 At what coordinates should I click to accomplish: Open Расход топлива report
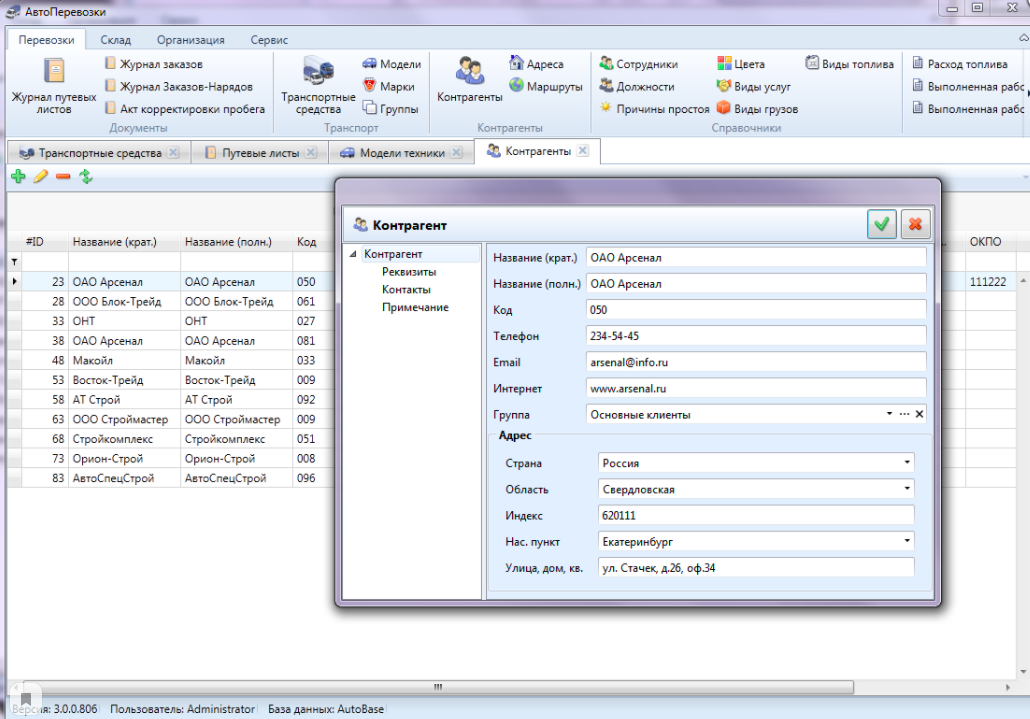[960, 64]
